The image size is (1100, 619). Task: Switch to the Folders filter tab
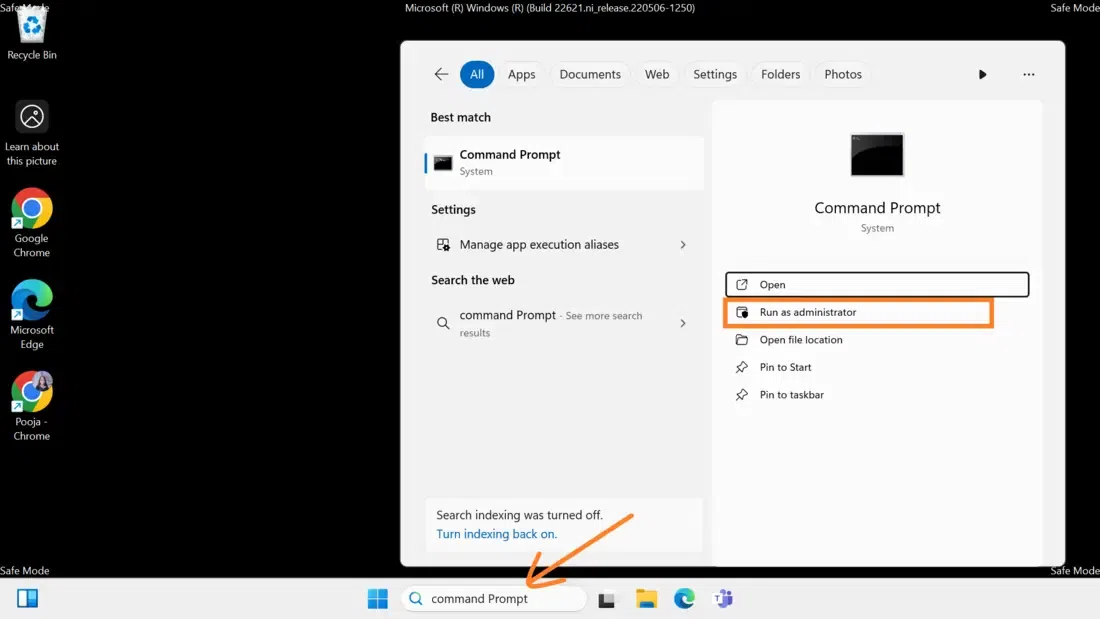[x=780, y=74]
